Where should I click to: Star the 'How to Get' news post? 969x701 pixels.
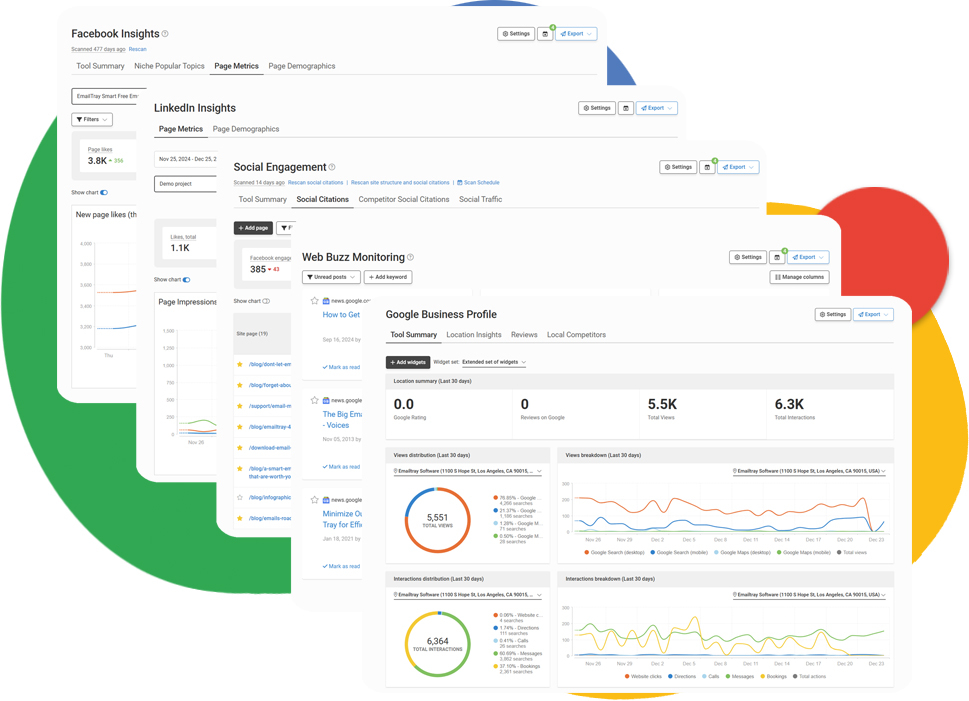click(x=314, y=301)
